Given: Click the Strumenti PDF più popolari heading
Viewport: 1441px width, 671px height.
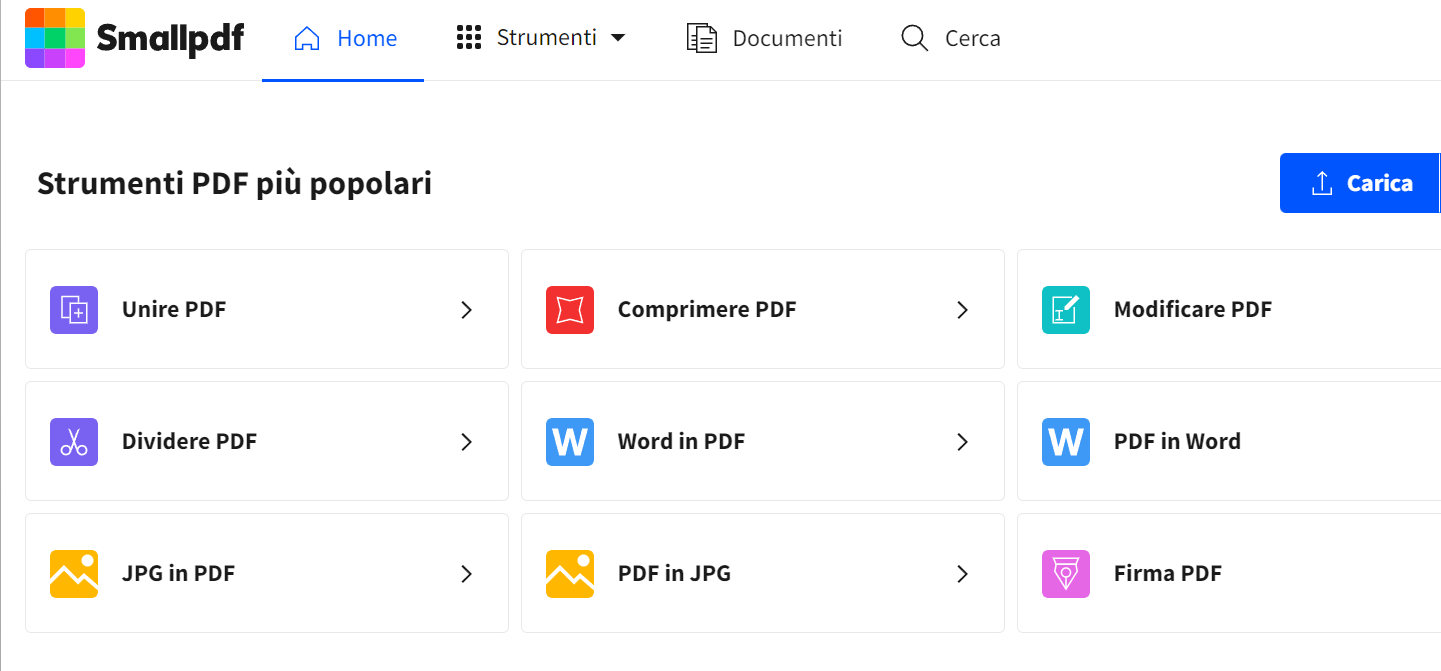Looking at the screenshot, I should tap(234, 184).
